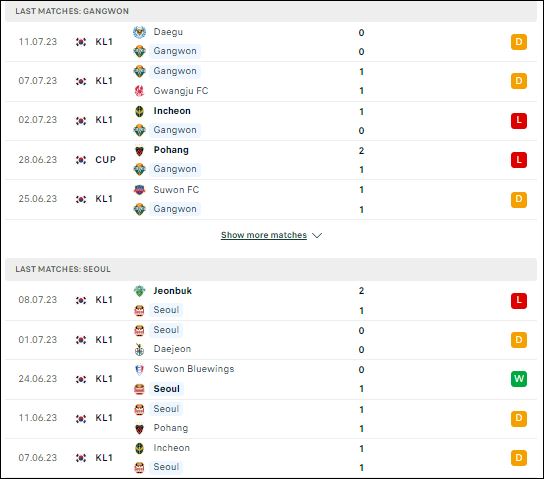
Task: Open the 07.06.23 Incheon vs Seoul match row
Action: pos(271,458)
